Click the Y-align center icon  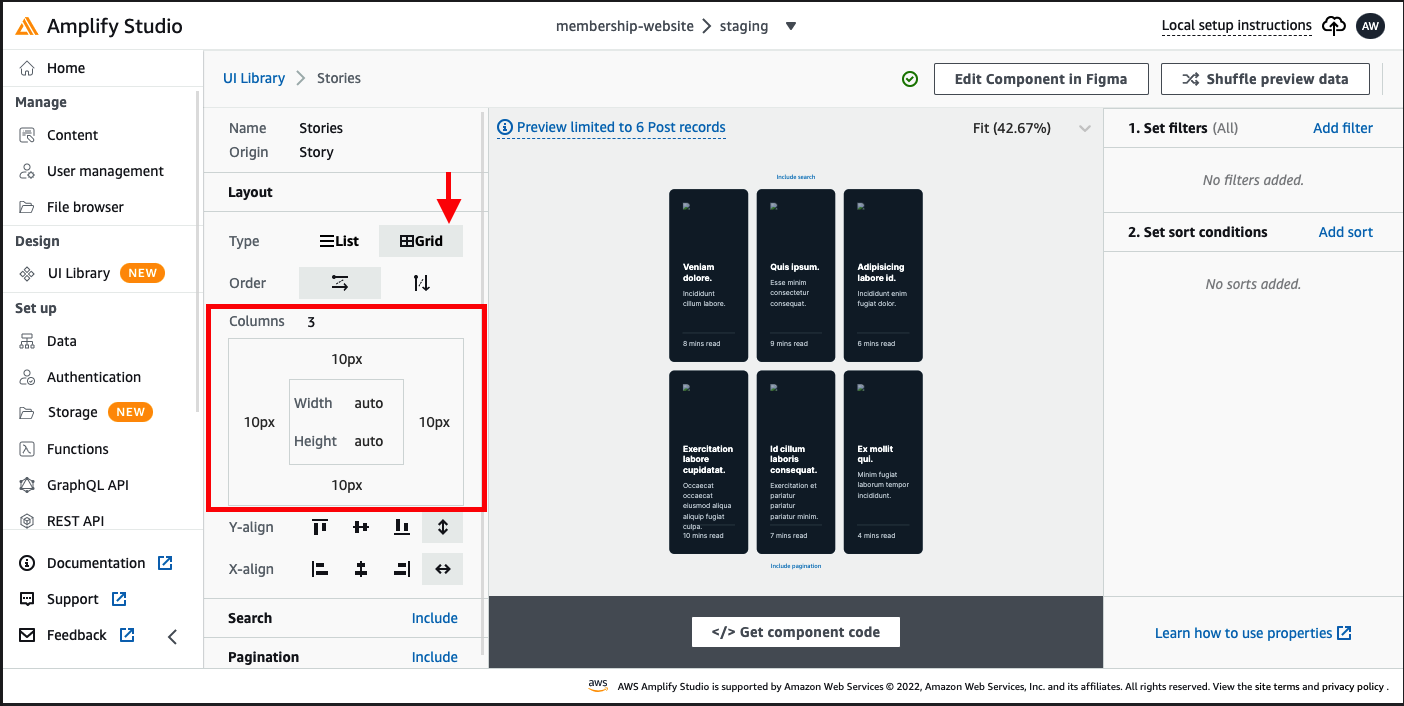tap(361, 527)
